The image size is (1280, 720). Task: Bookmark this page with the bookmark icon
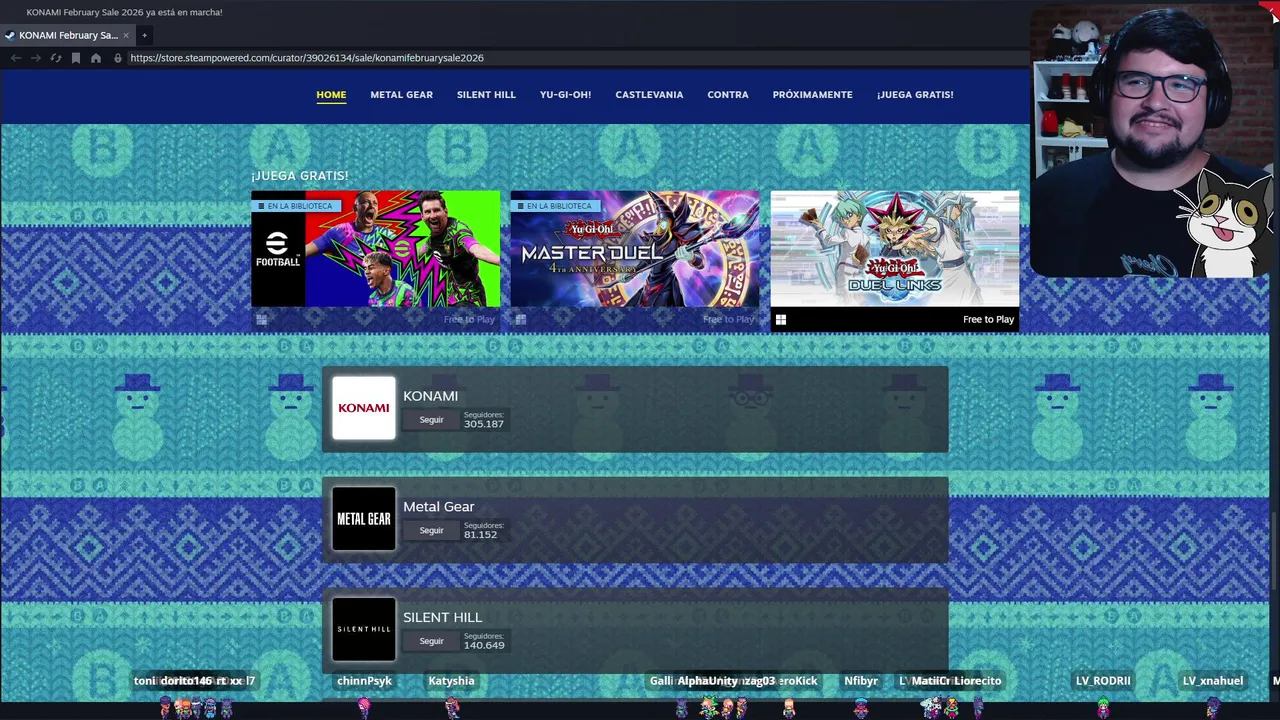76,58
